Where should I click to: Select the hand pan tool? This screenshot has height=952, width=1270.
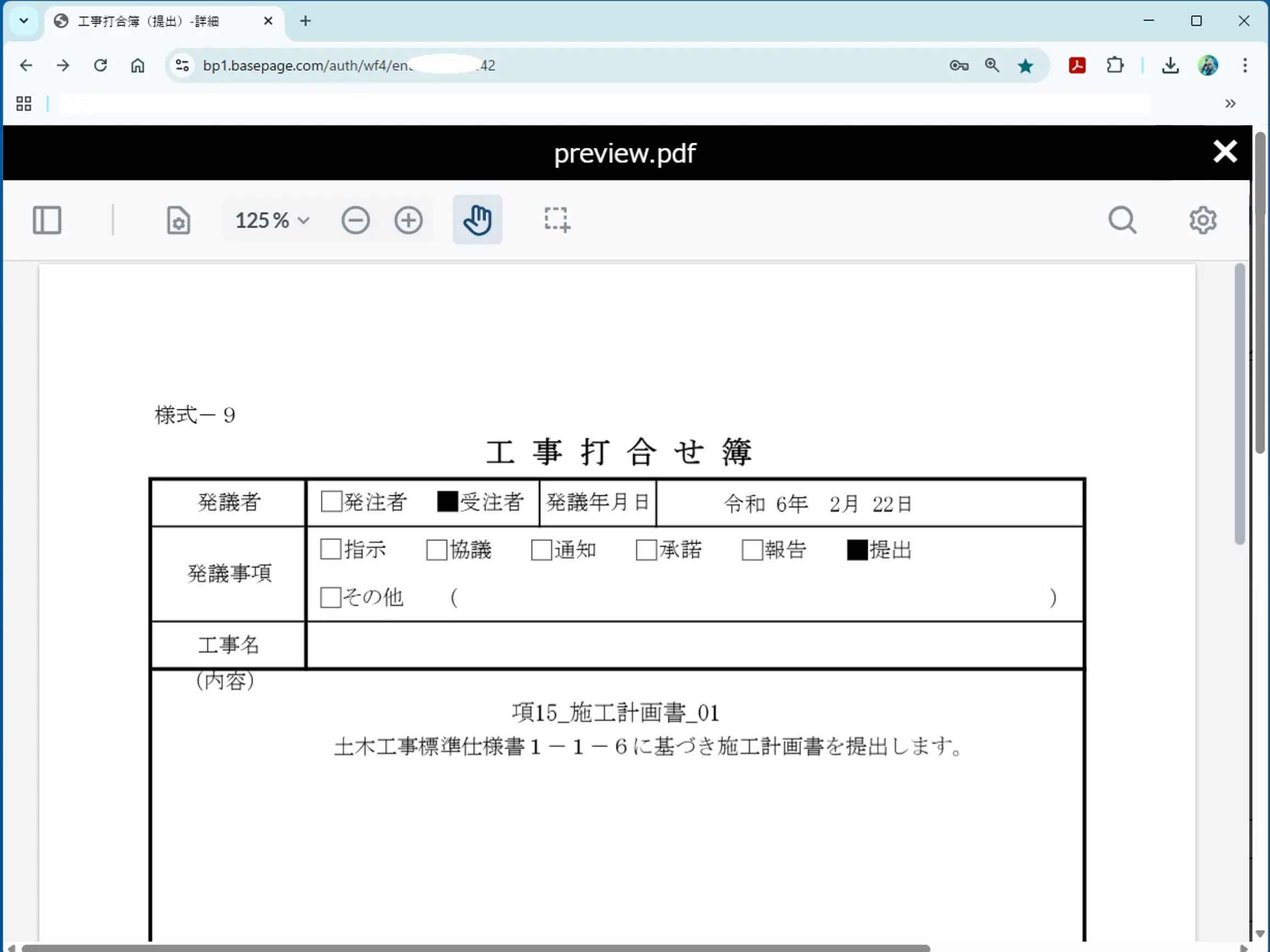coord(477,220)
